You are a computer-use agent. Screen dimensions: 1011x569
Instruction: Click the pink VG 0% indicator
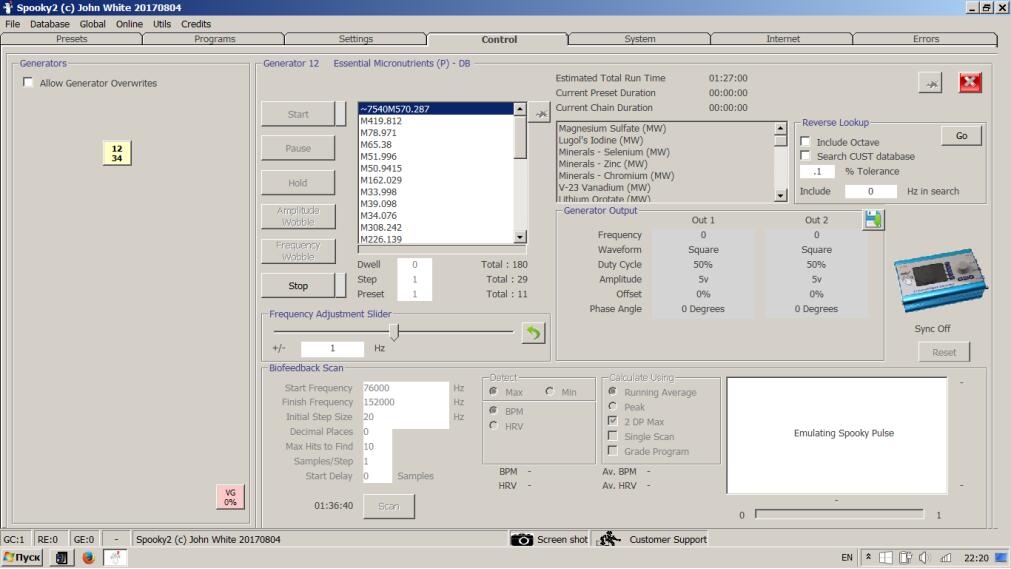point(230,497)
